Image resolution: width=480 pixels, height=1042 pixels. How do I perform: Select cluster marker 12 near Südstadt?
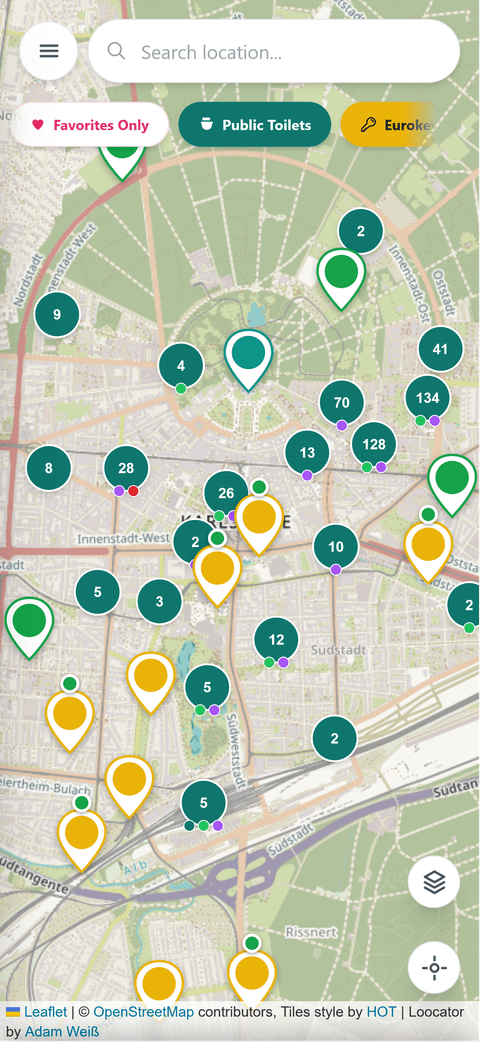coord(277,640)
